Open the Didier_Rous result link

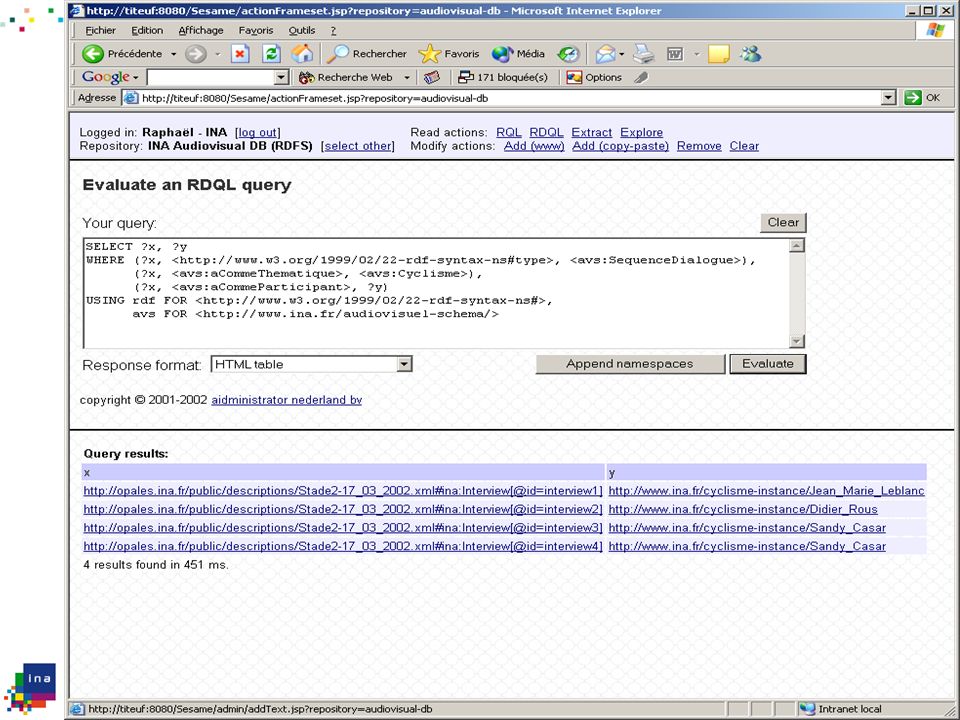click(x=743, y=509)
